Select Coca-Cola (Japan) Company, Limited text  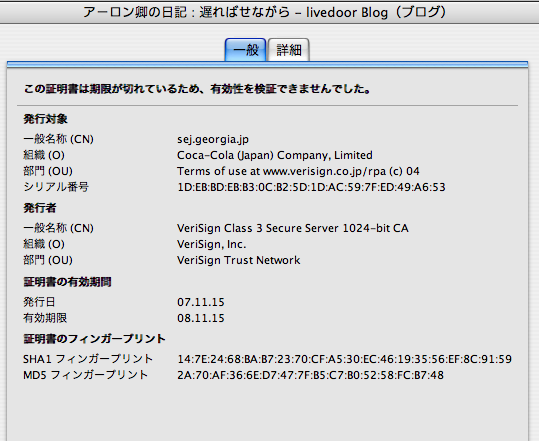pos(275,155)
